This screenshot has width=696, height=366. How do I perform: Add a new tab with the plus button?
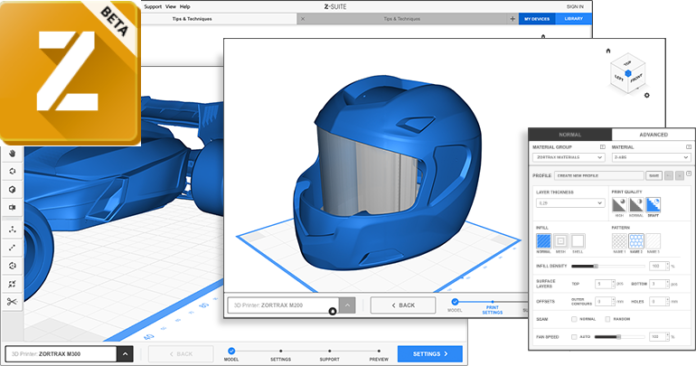tap(512, 19)
